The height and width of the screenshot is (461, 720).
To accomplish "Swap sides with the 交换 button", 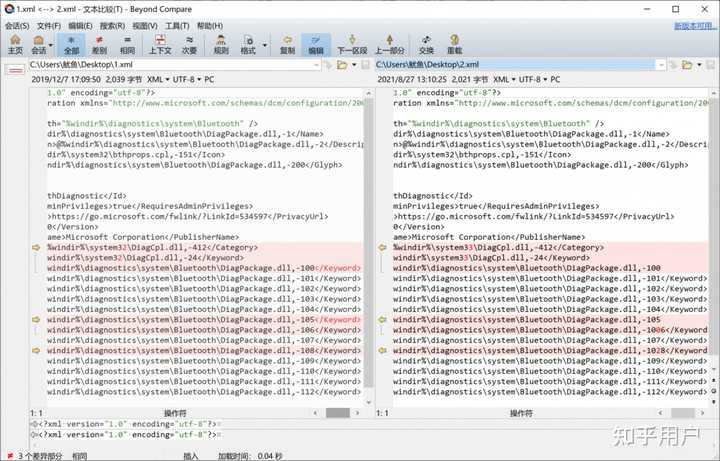I will tap(426, 45).
